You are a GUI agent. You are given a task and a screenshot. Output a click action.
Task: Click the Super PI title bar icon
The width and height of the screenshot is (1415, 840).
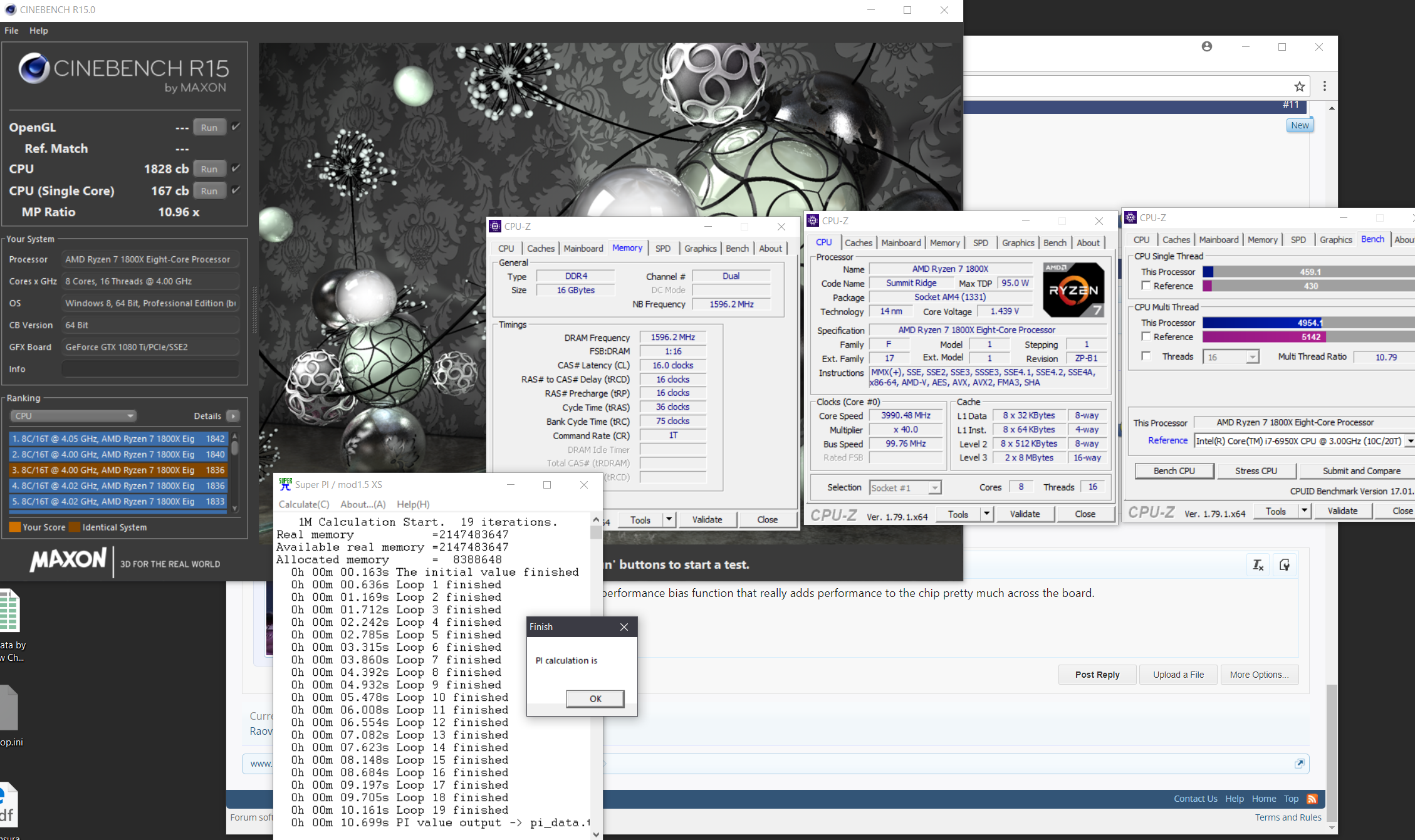[286, 484]
